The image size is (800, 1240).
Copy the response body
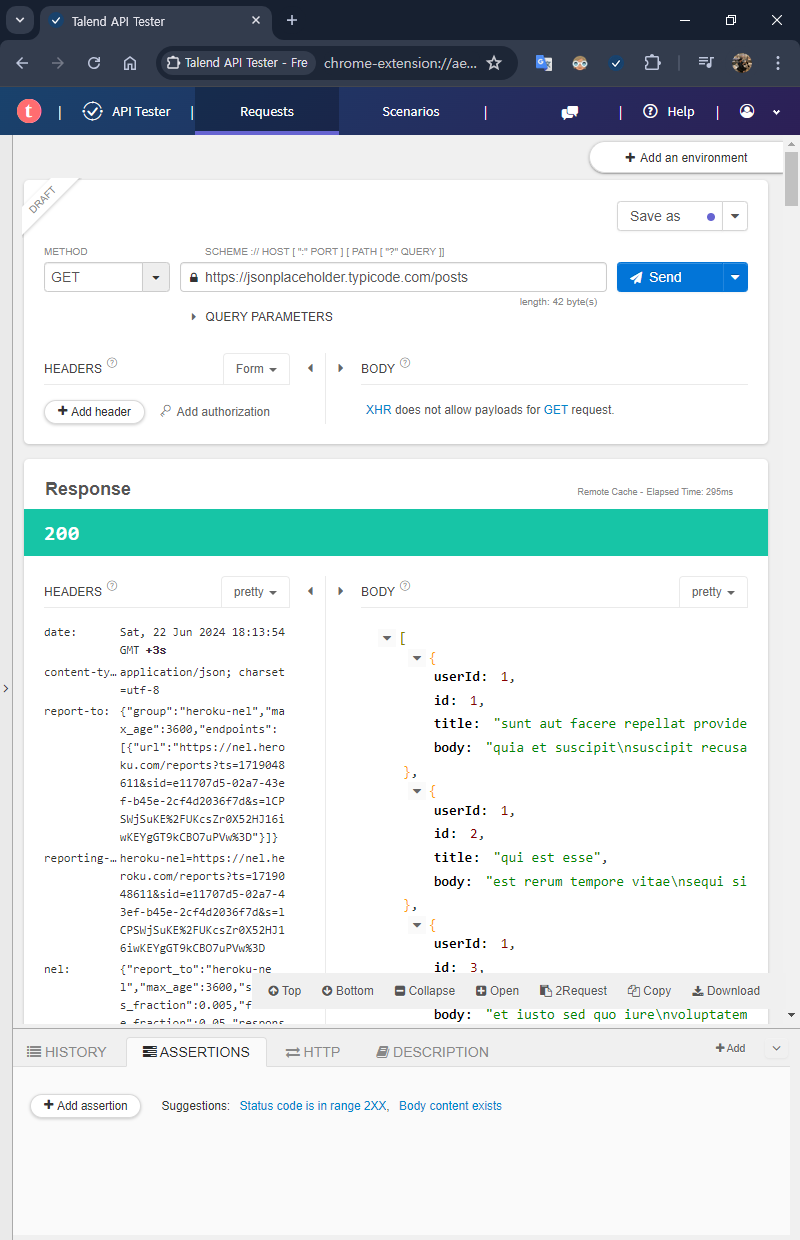tap(650, 991)
